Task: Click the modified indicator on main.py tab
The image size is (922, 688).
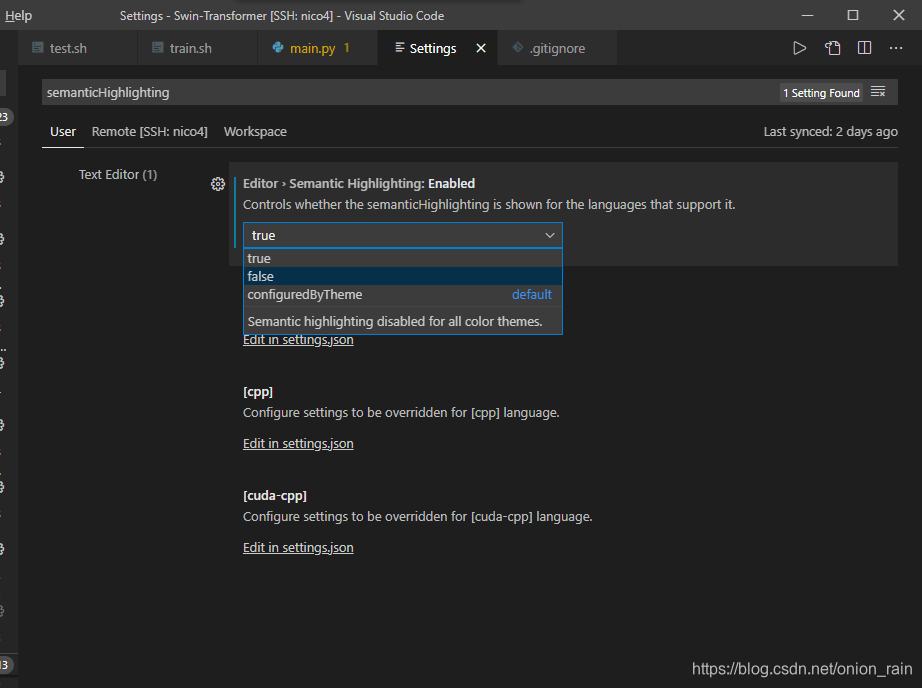Action: [x=347, y=46]
